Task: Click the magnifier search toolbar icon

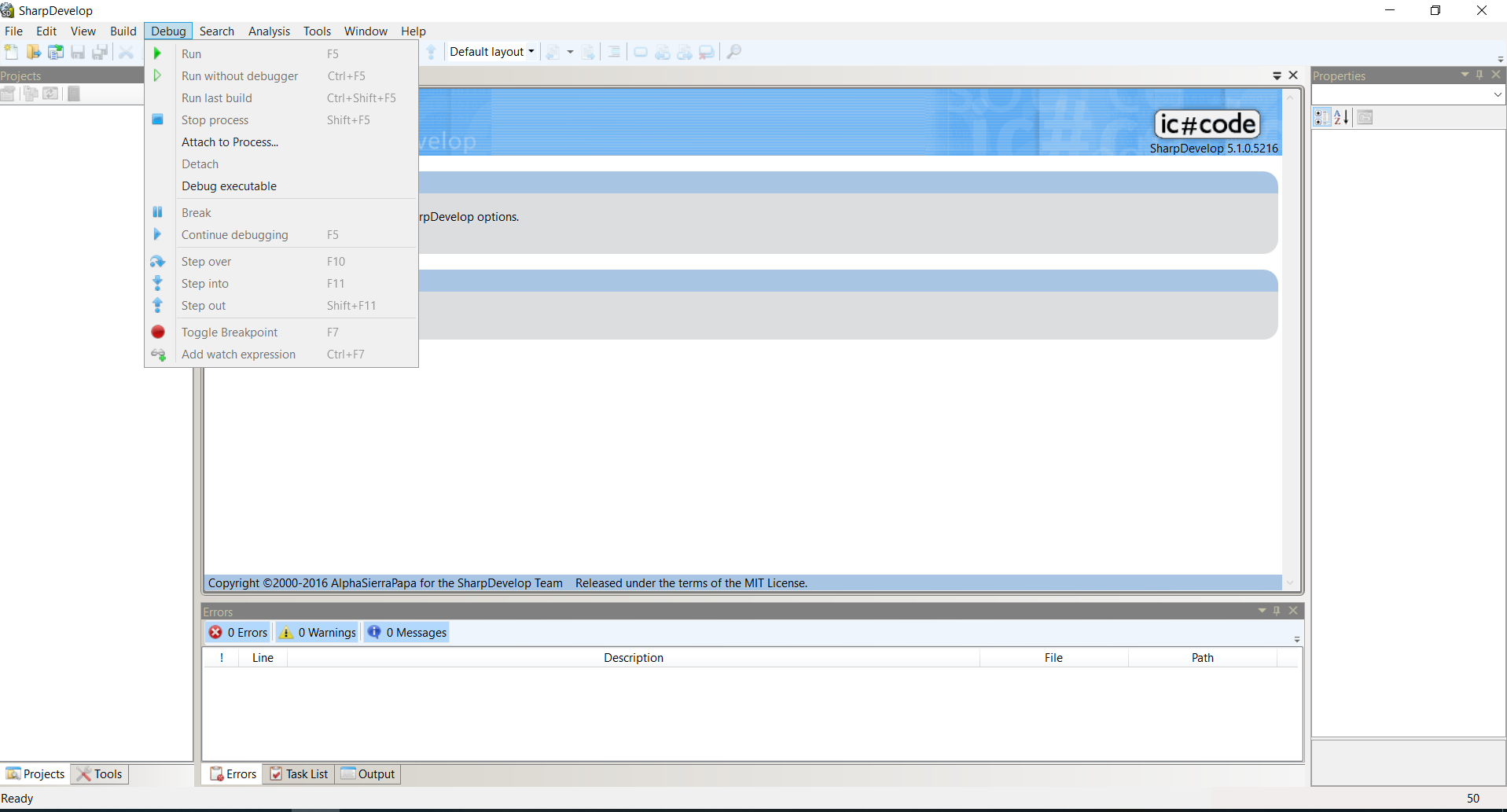Action: 733,52
